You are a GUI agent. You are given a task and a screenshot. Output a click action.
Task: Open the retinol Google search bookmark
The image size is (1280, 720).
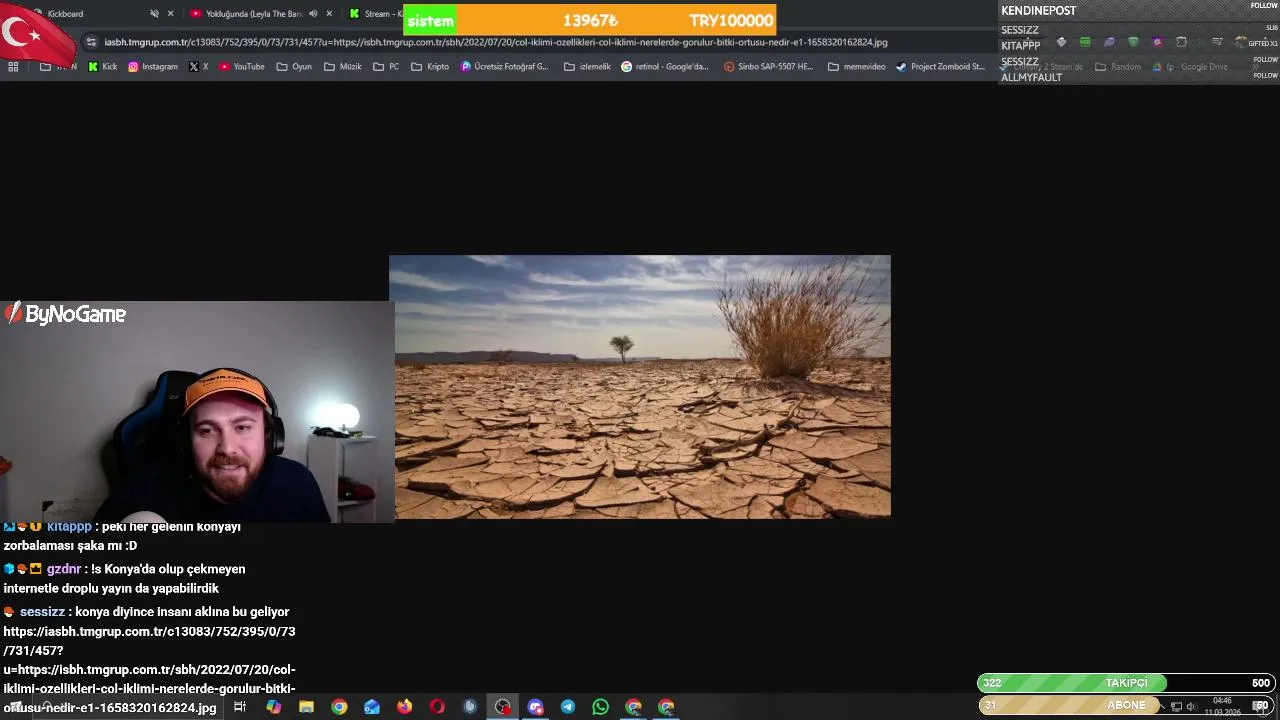coord(665,67)
